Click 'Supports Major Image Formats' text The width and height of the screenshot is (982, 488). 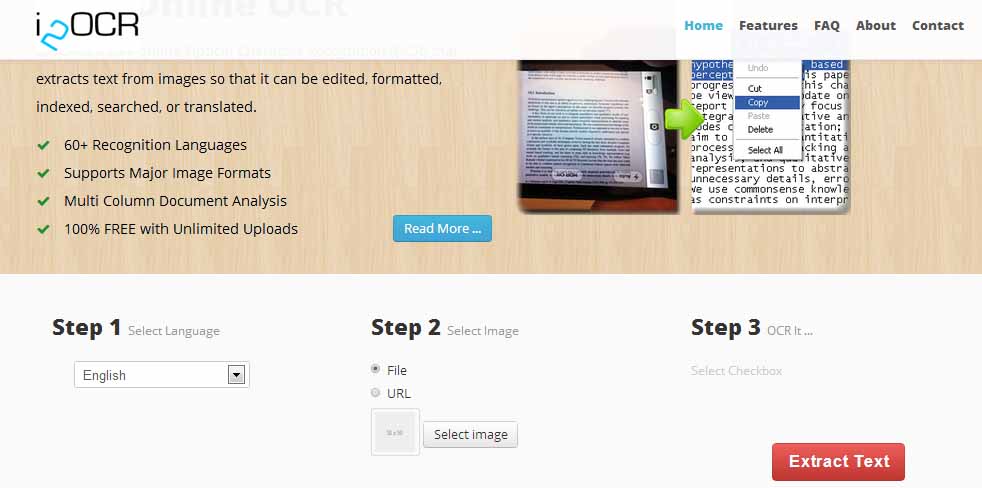[167, 173]
